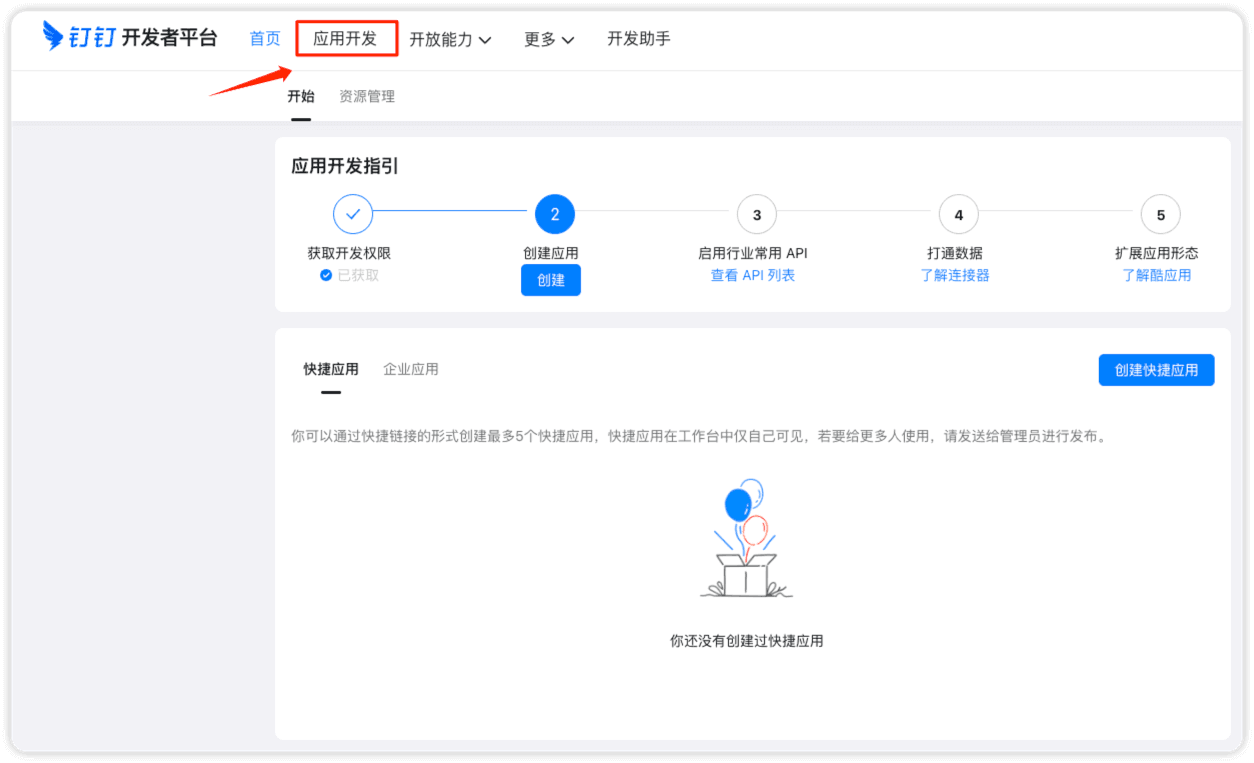Open 开发助手 in the top navigation

coord(639,39)
